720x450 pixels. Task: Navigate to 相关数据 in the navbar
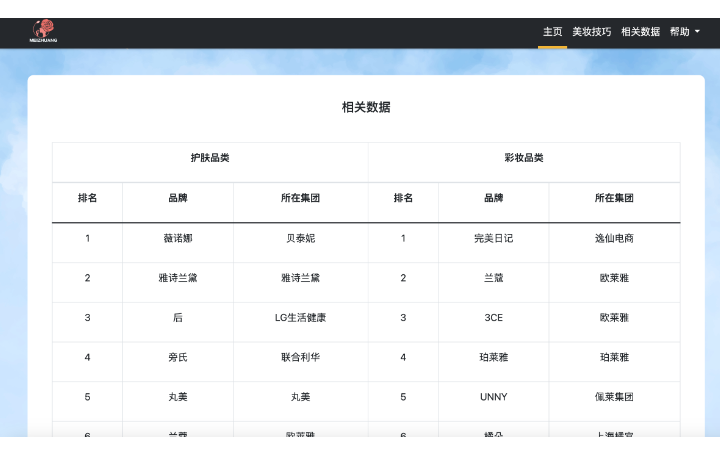click(x=640, y=32)
